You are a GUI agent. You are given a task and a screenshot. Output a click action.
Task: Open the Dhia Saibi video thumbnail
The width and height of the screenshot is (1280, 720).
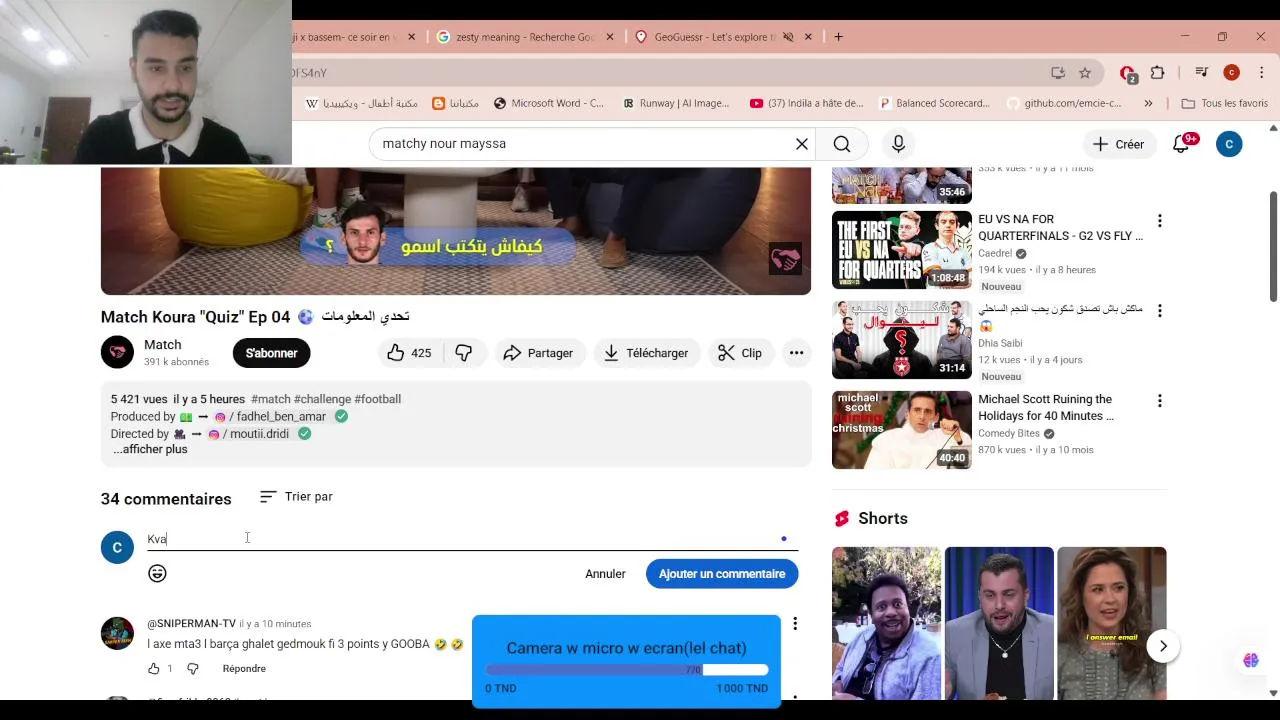pos(902,340)
